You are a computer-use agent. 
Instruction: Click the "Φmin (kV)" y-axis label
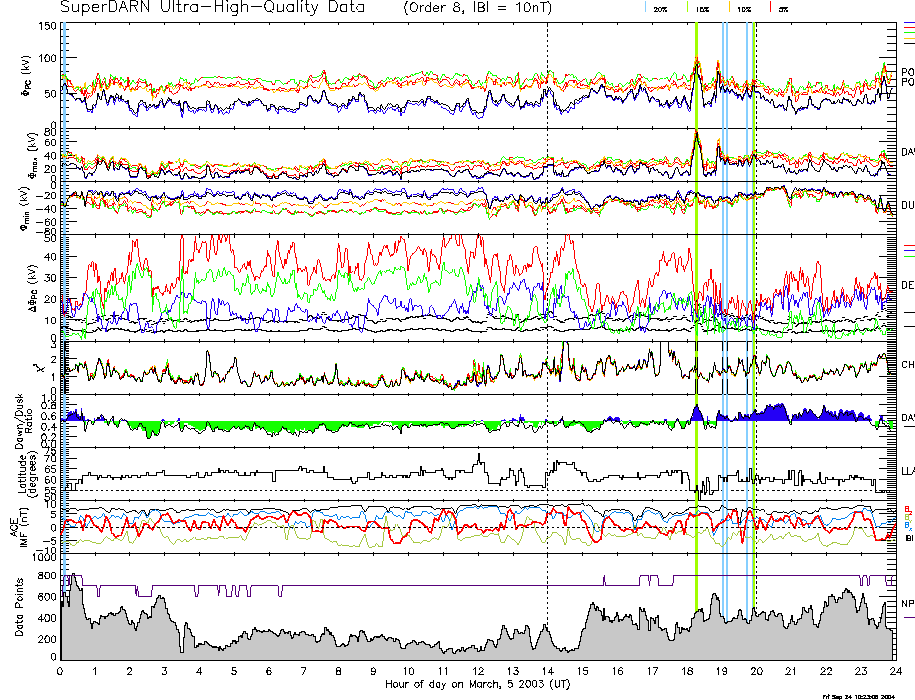point(26,208)
